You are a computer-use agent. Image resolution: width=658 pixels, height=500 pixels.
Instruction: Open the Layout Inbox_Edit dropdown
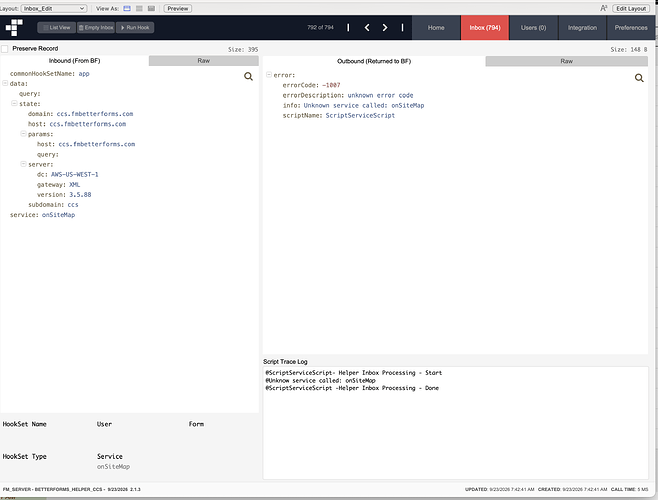(54, 8)
